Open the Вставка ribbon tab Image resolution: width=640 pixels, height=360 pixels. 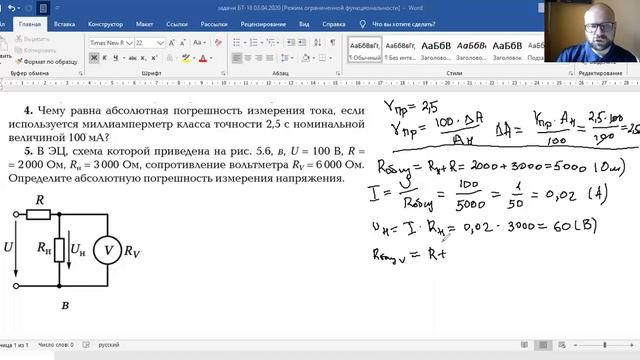pyautogui.click(x=64, y=24)
